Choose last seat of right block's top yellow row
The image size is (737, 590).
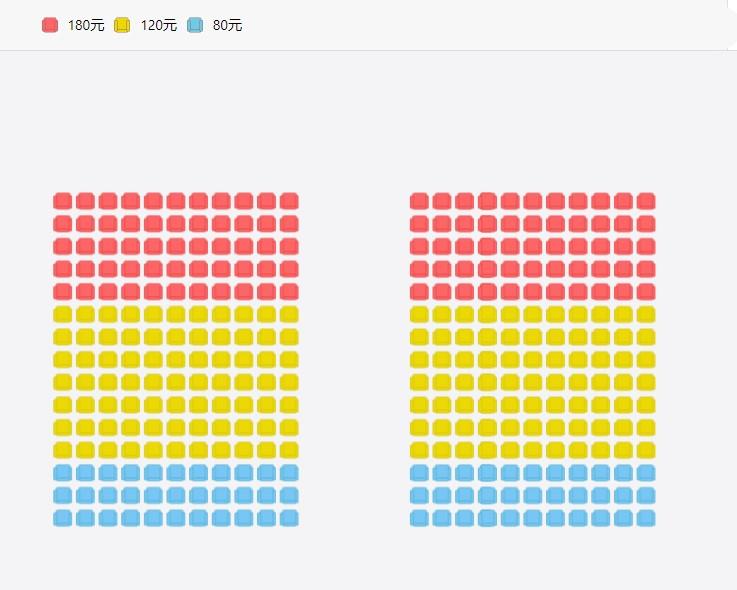click(x=646, y=314)
